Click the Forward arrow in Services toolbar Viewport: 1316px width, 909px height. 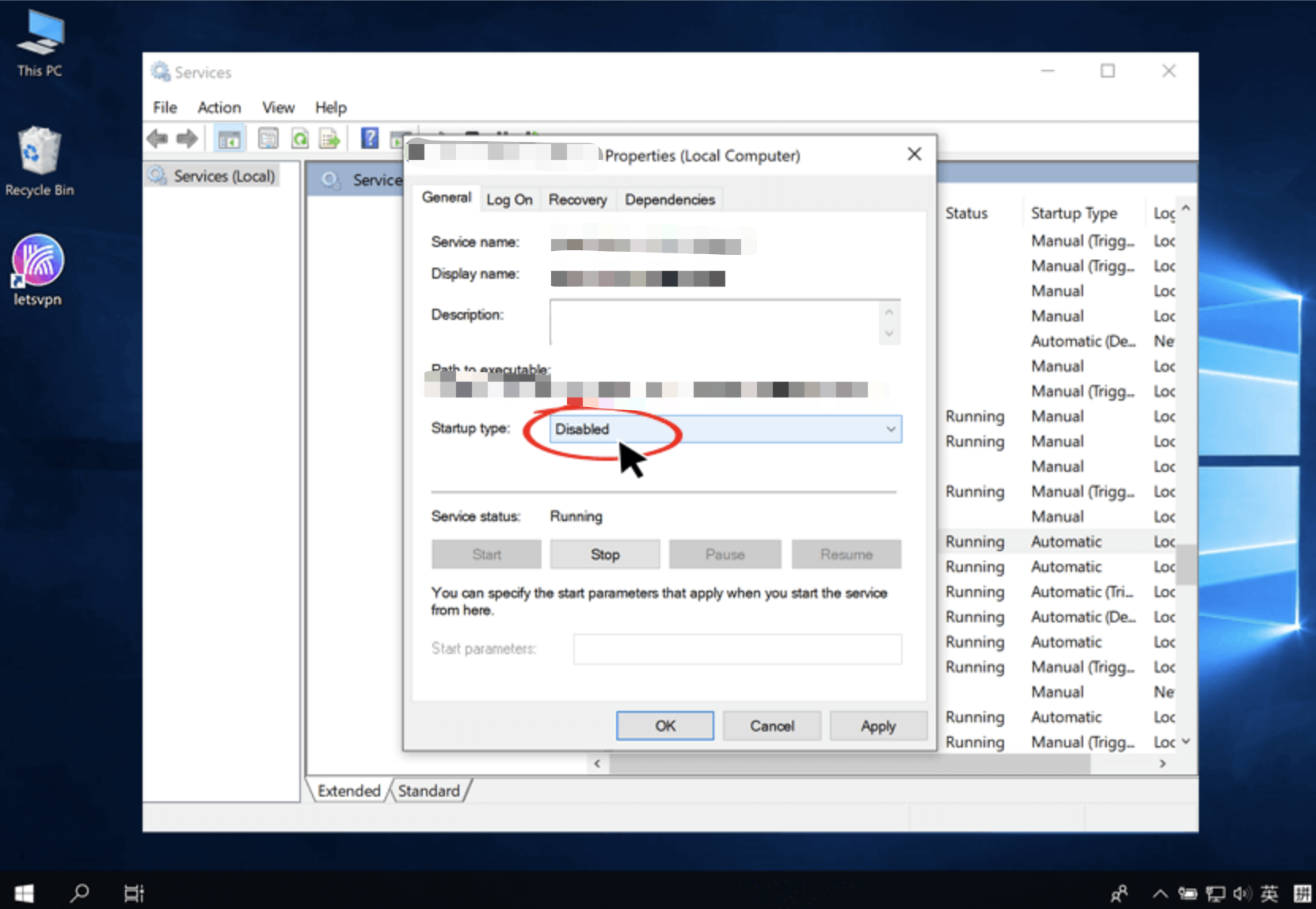pyautogui.click(x=187, y=139)
